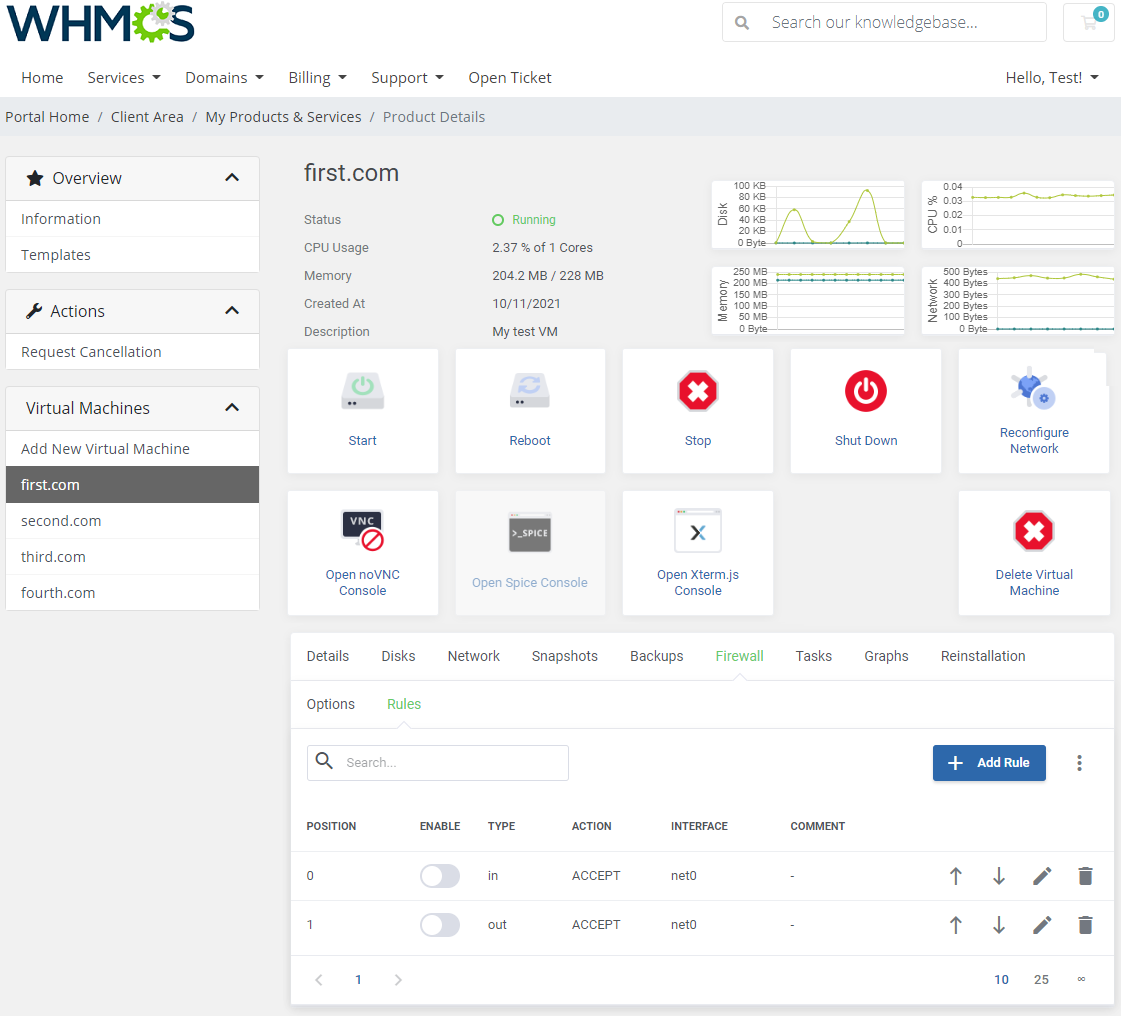The height and width of the screenshot is (1016, 1121).
Task: Click the firewall rules Search field
Action: (x=438, y=763)
